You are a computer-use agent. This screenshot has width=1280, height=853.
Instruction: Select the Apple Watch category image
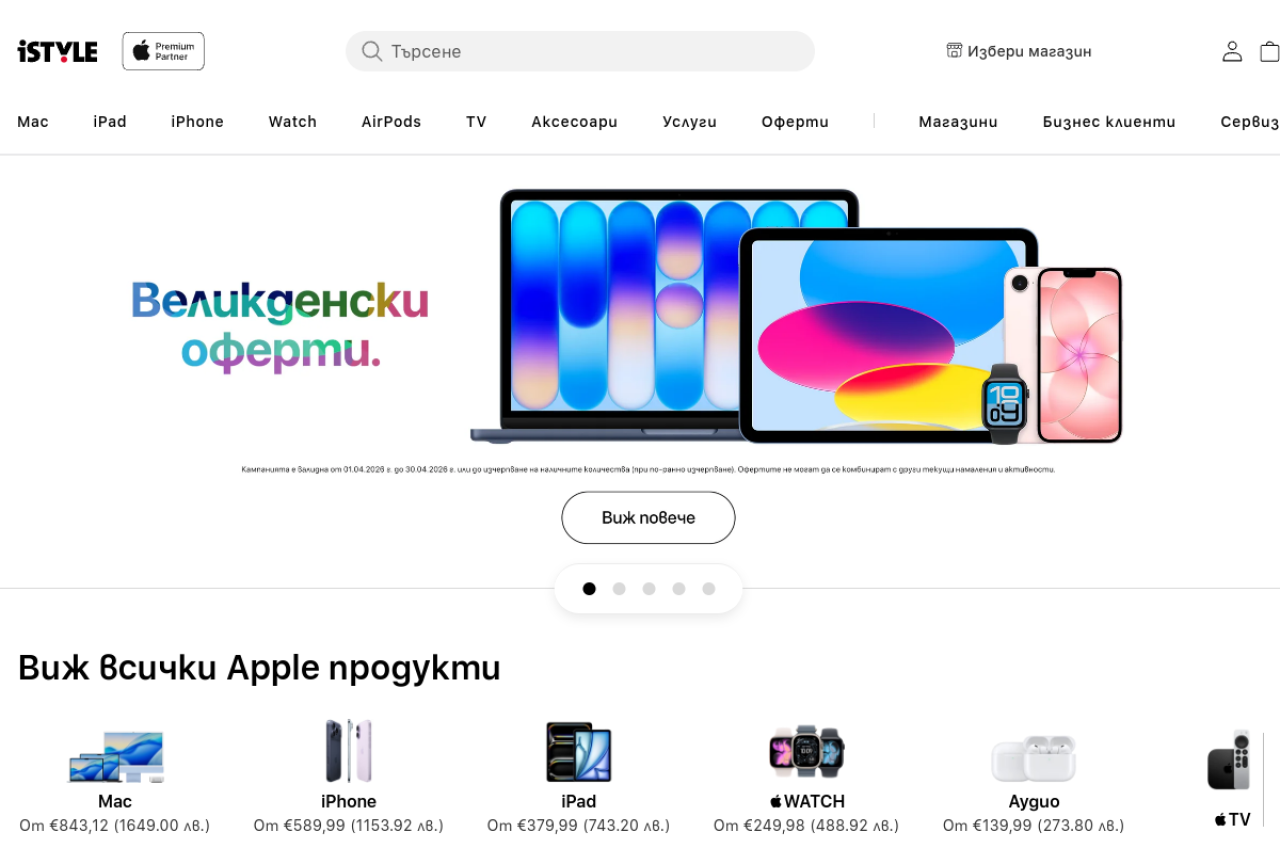point(807,751)
